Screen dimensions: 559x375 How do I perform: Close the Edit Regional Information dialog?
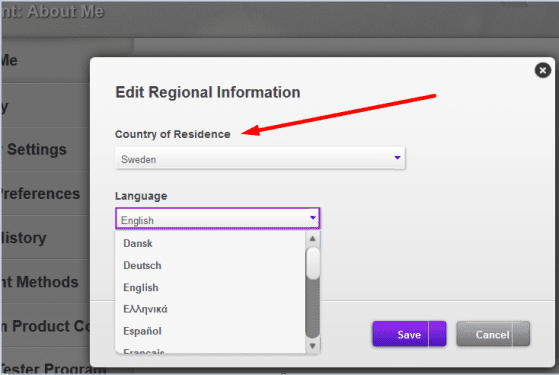(x=543, y=71)
